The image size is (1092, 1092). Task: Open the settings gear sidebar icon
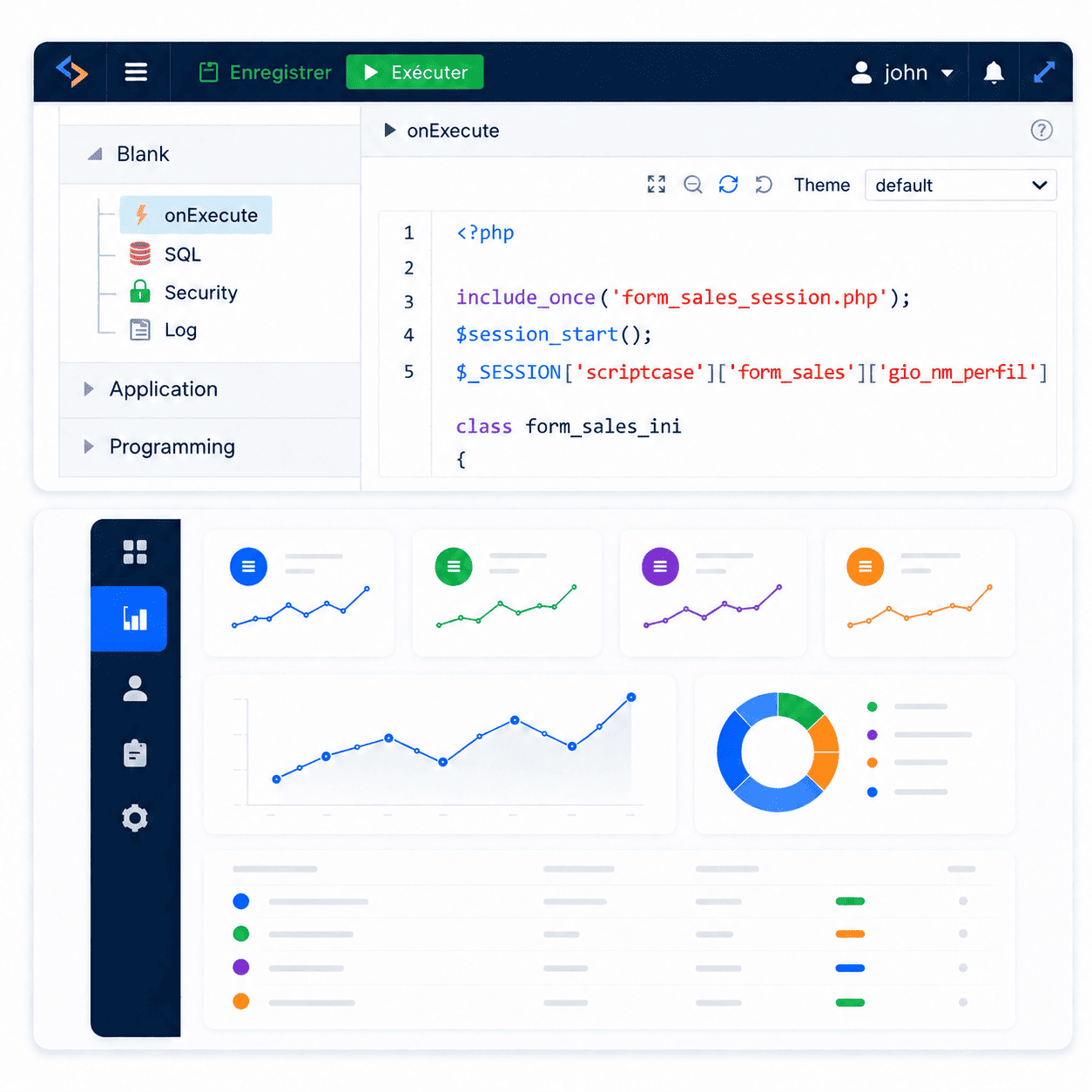pos(135,819)
